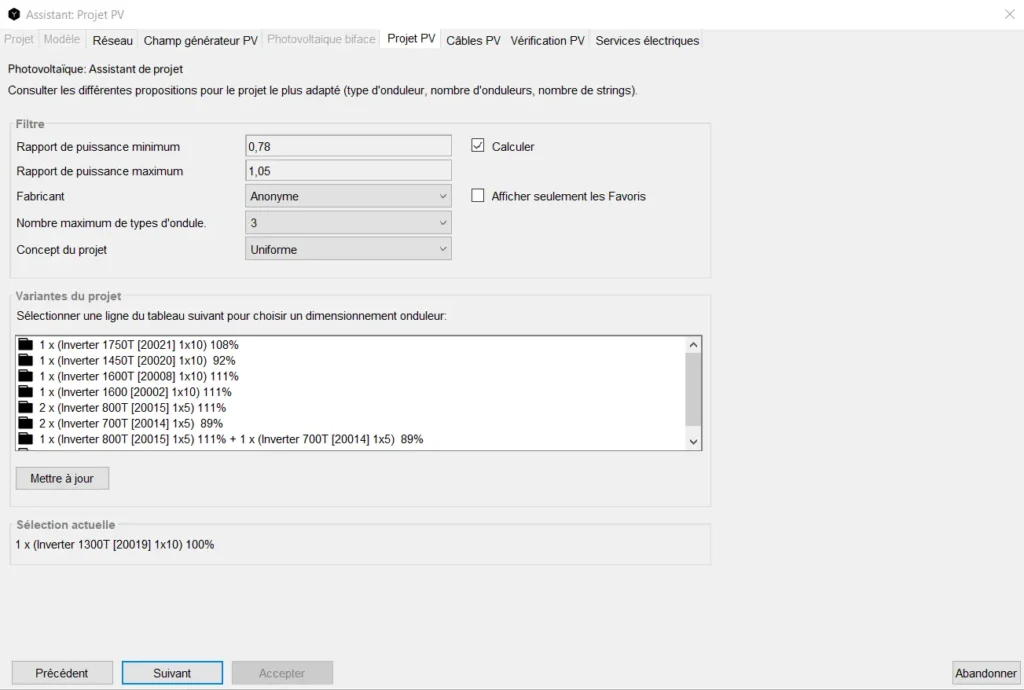1024x690 pixels.
Task: Switch to the Câbles PV tab
Action: [x=473, y=40]
